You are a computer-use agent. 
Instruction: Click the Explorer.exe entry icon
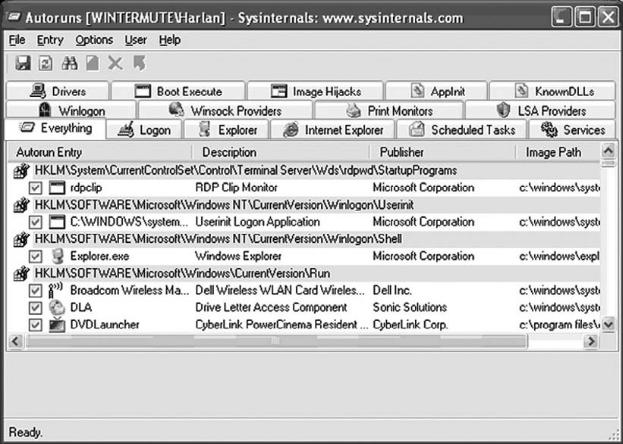click(57, 256)
